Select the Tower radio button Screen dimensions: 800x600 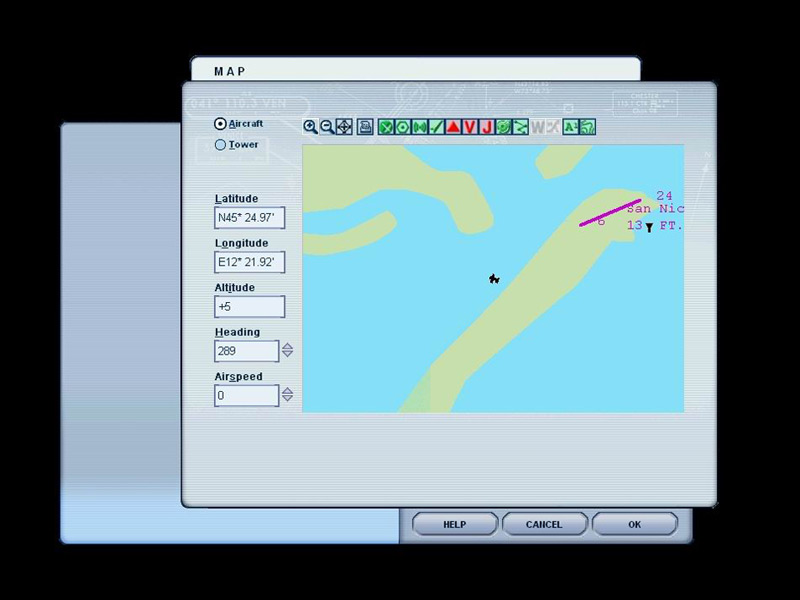220,145
